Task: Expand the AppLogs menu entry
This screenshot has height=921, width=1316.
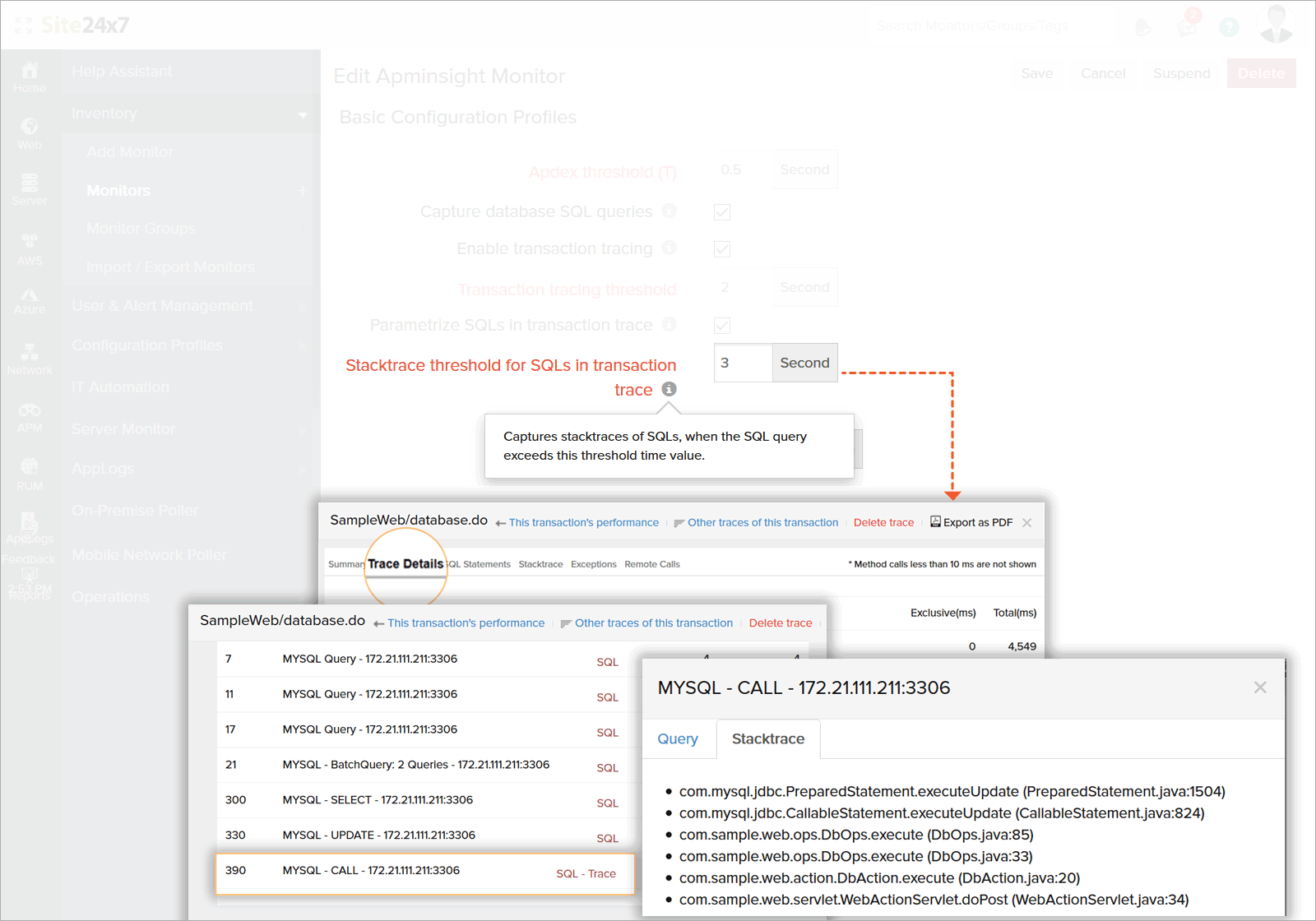Action: point(303,470)
